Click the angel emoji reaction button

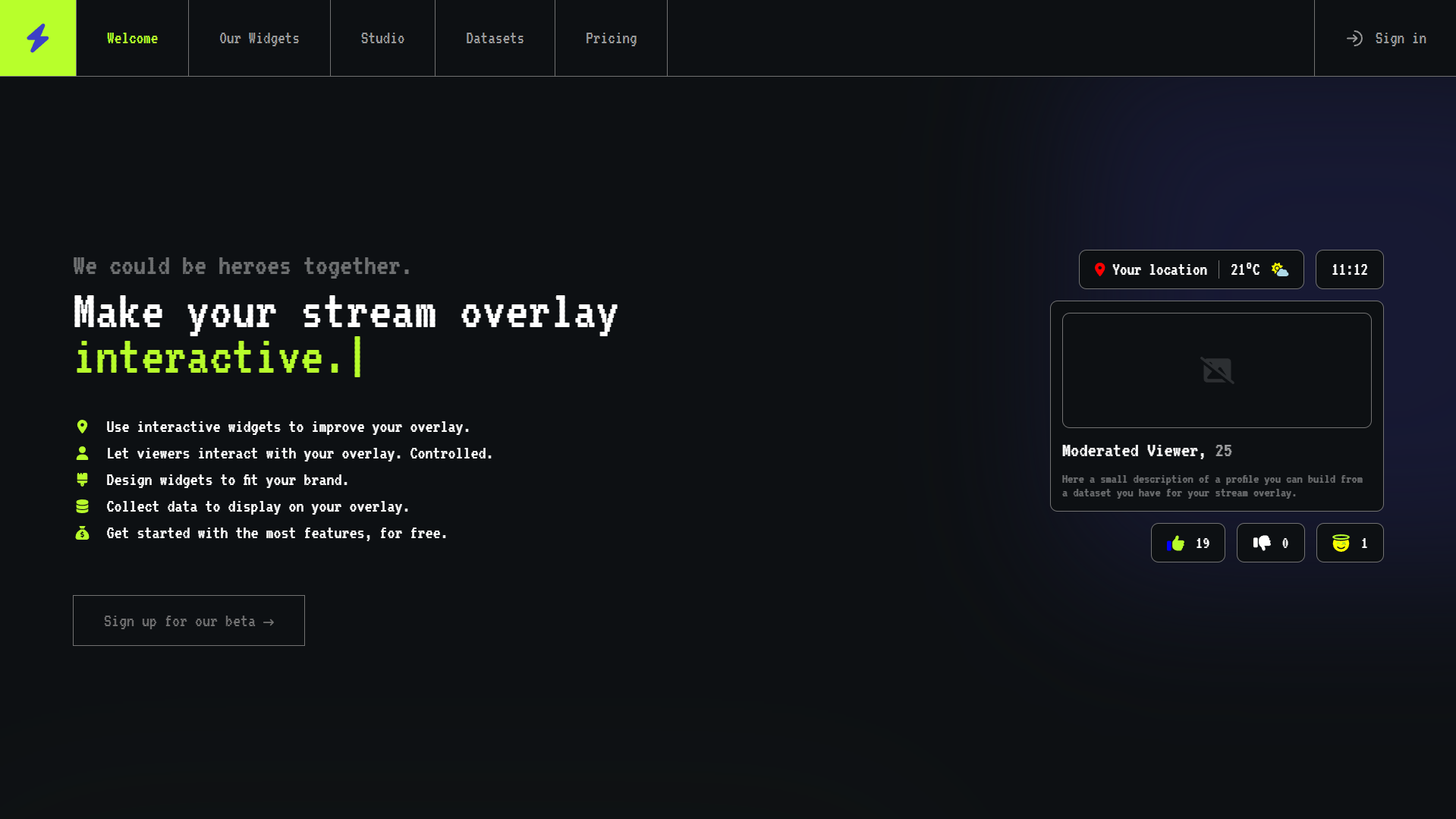pos(1350,543)
